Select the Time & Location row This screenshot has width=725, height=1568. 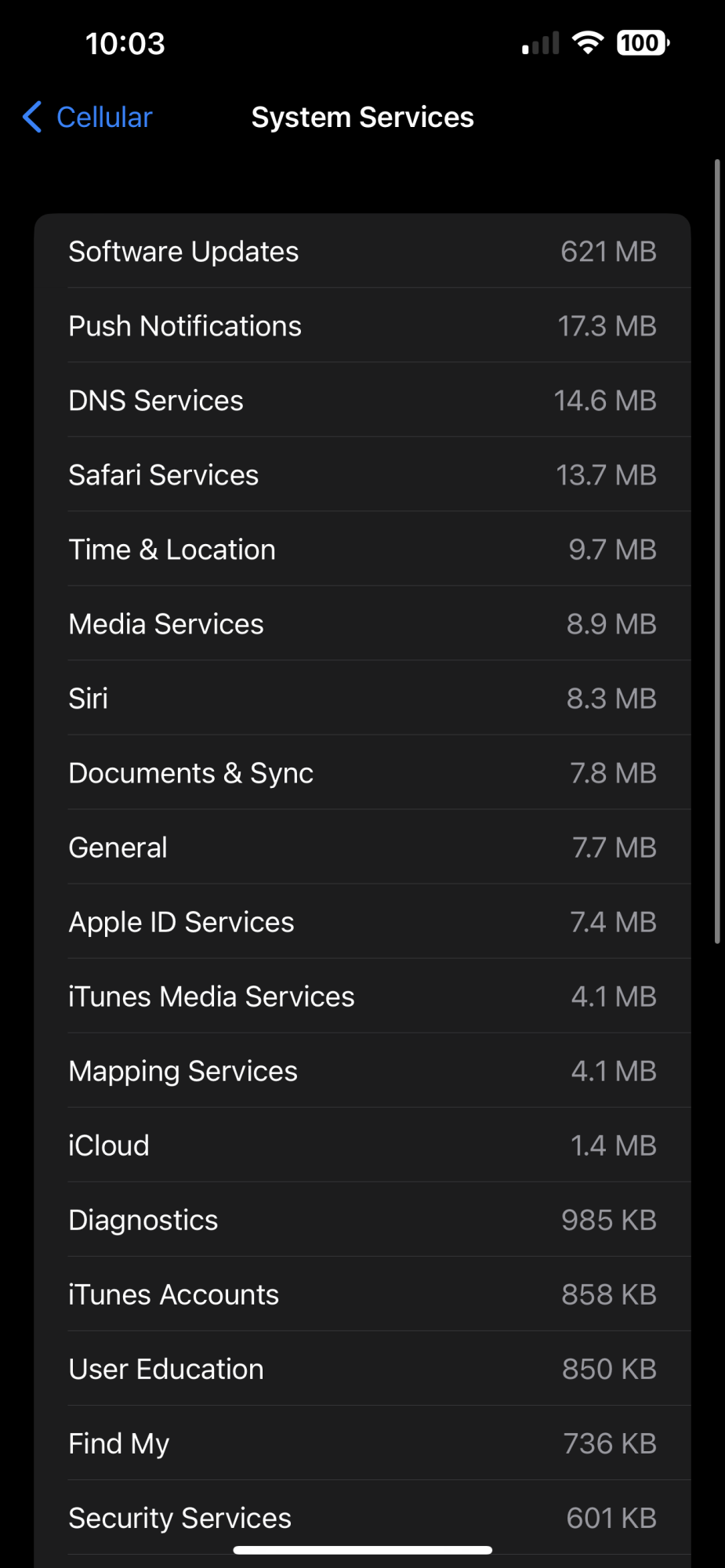tap(362, 550)
